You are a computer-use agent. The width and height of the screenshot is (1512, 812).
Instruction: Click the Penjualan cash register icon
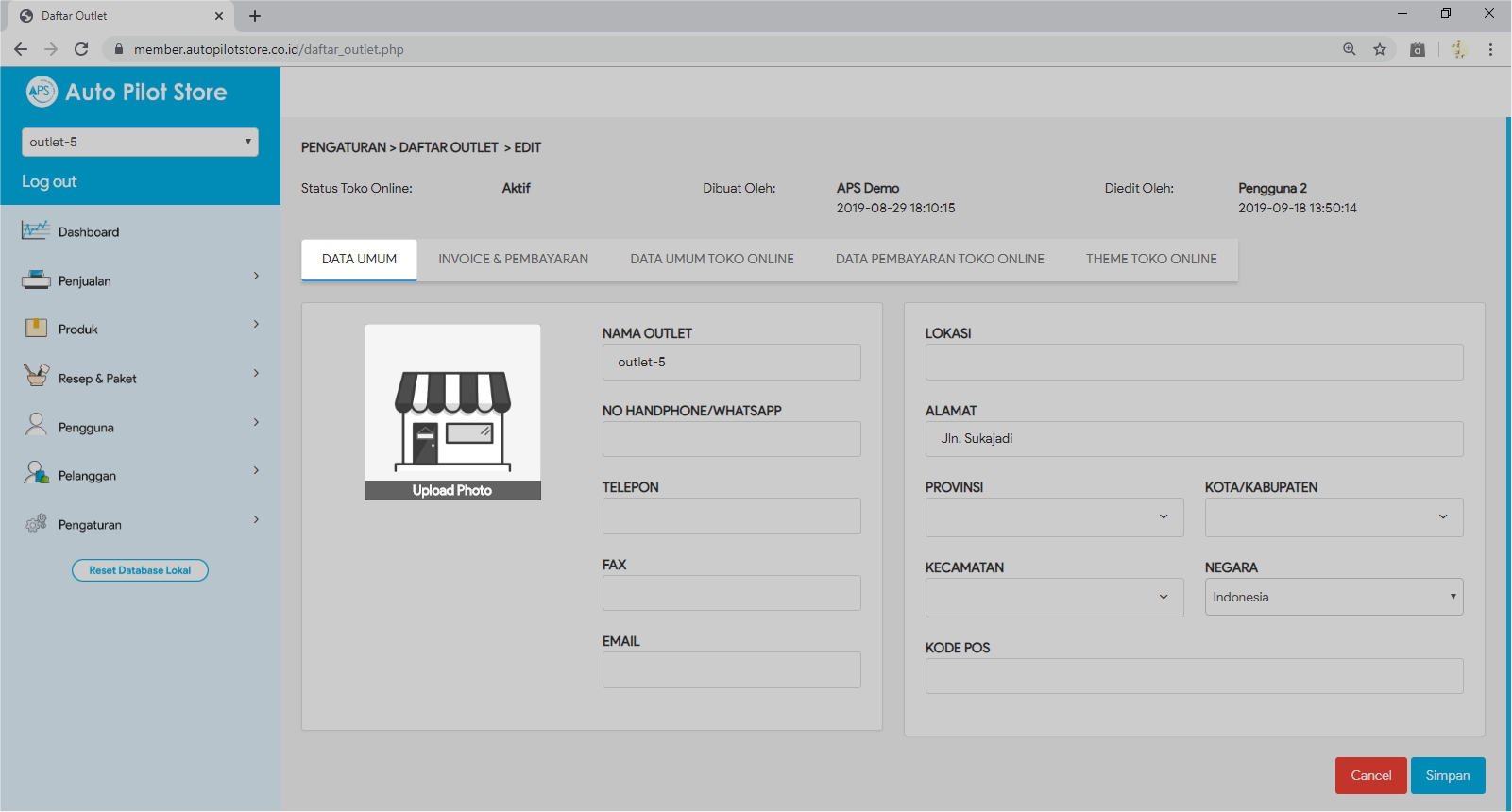tap(36, 279)
